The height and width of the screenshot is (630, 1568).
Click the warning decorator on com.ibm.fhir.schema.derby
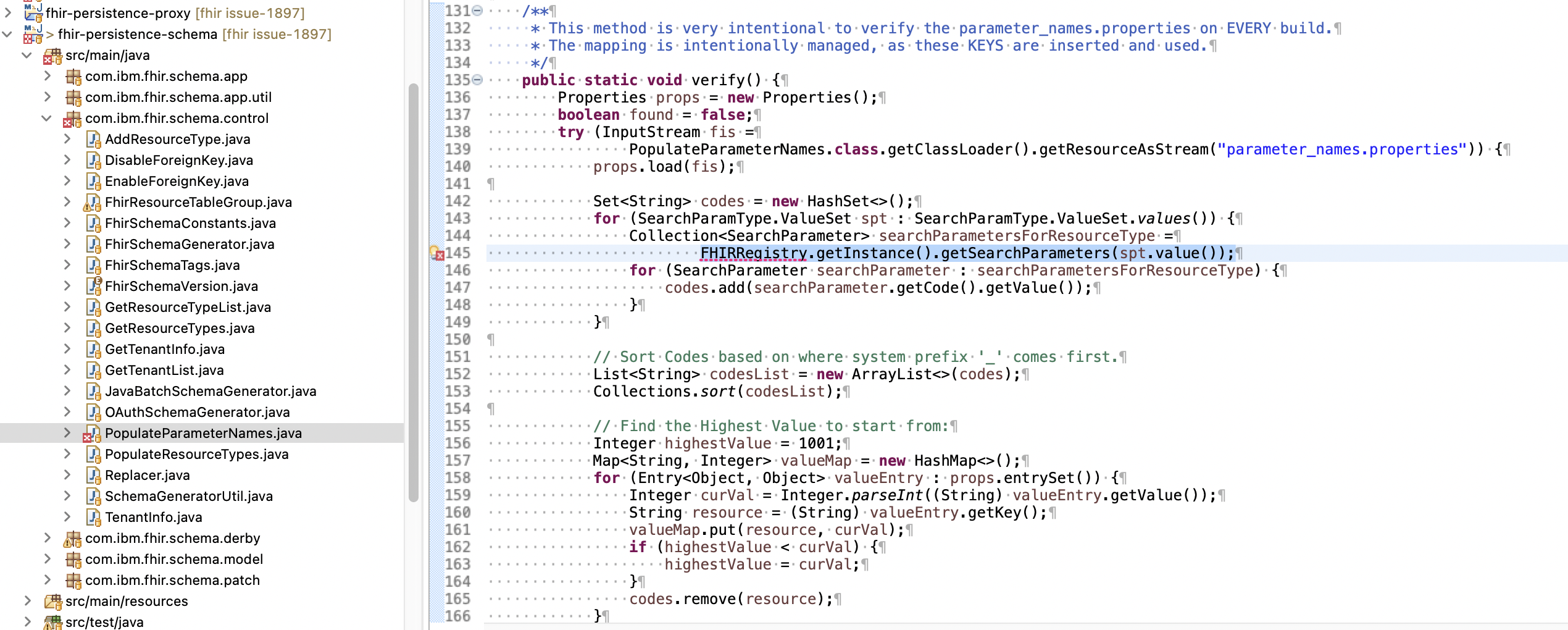coord(69,542)
